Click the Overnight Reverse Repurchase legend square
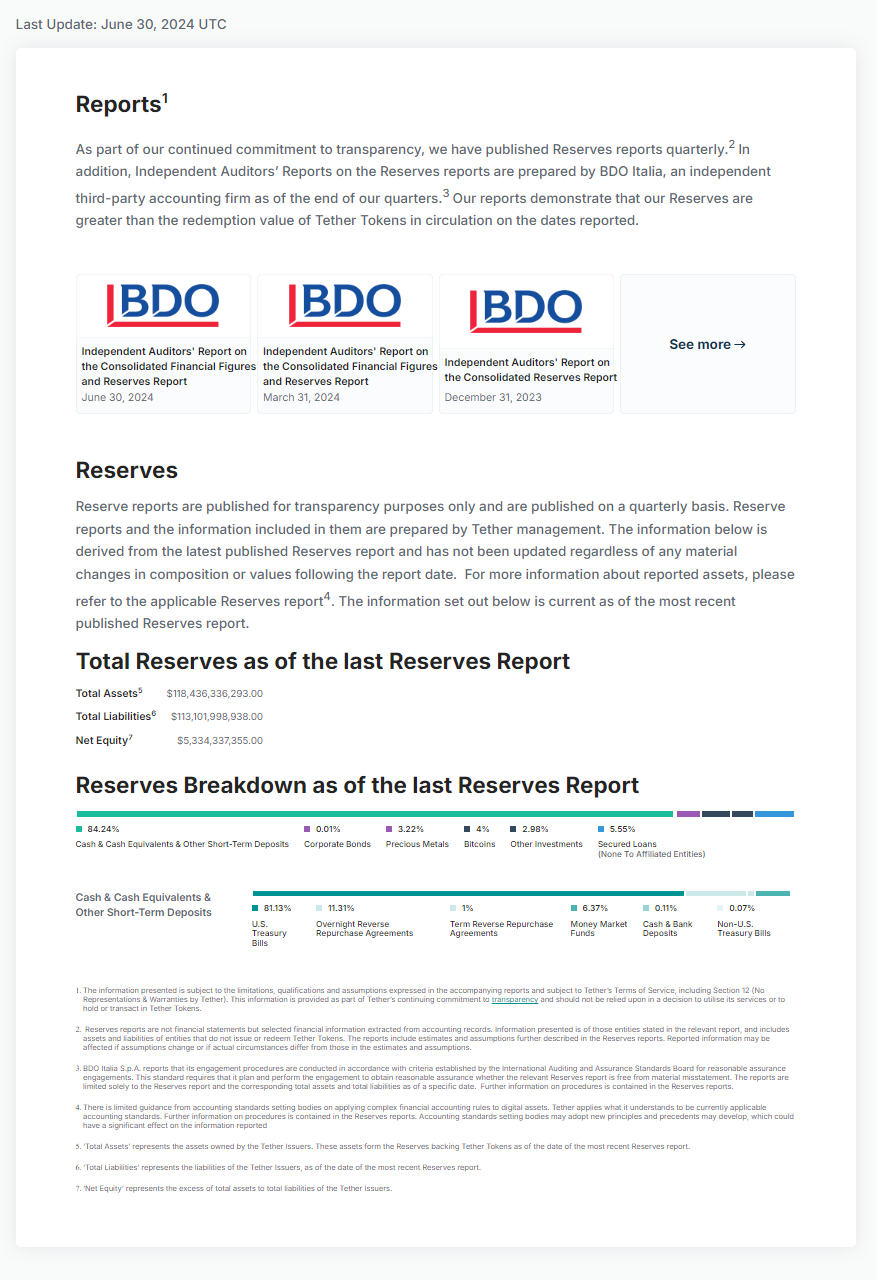Screen dimensions: 877x1280 pos(319,908)
